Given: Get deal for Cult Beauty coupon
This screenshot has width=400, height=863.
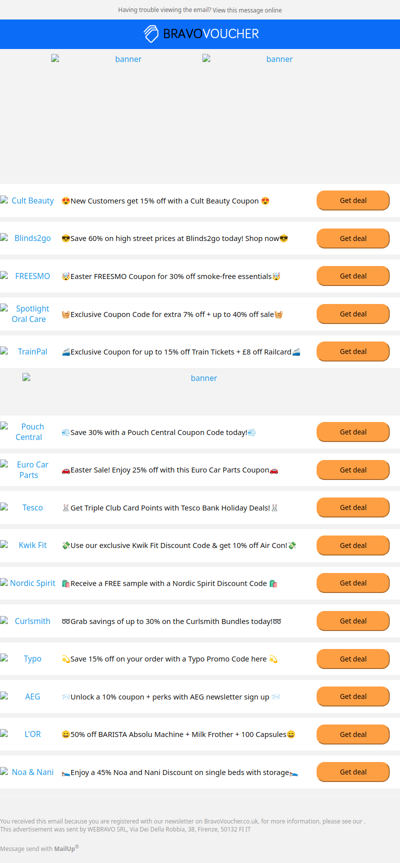Looking at the screenshot, I should 353,200.
